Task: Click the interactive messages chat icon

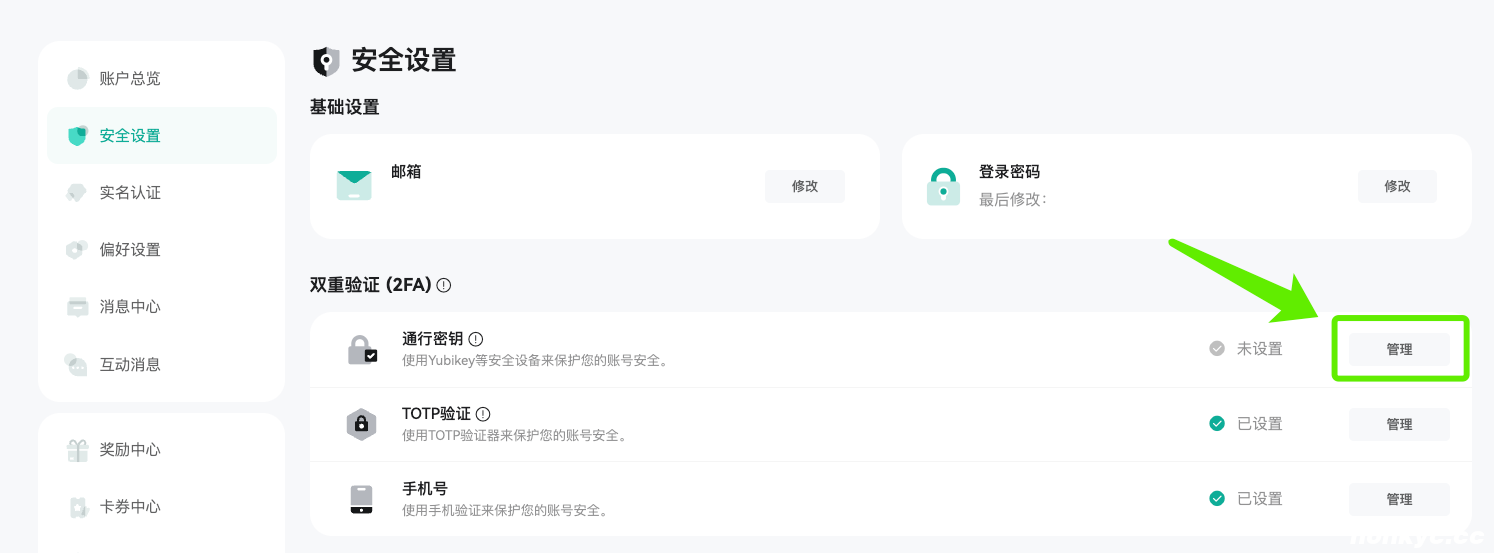Action: tap(77, 364)
